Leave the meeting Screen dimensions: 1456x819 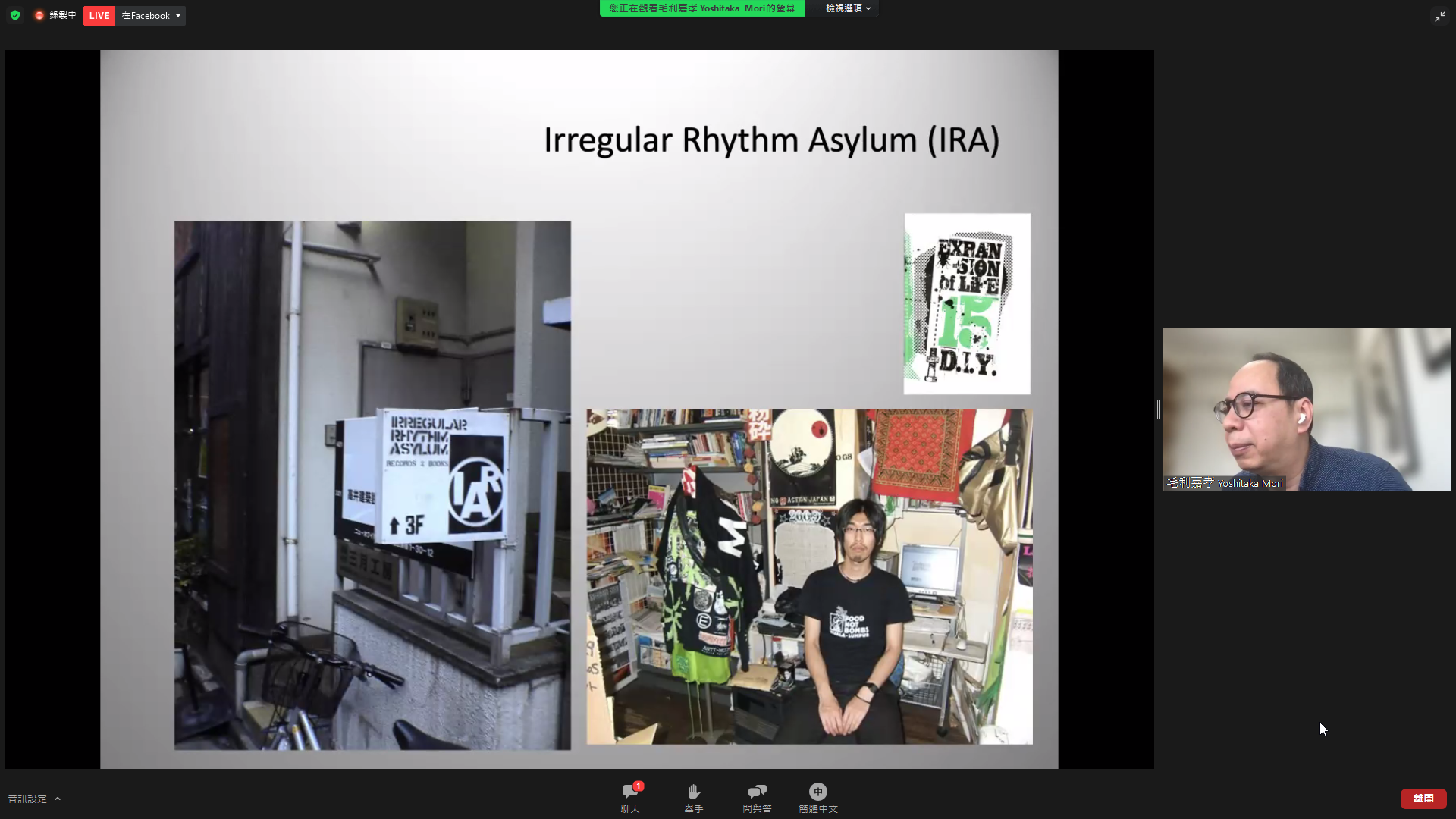click(1423, 799)
